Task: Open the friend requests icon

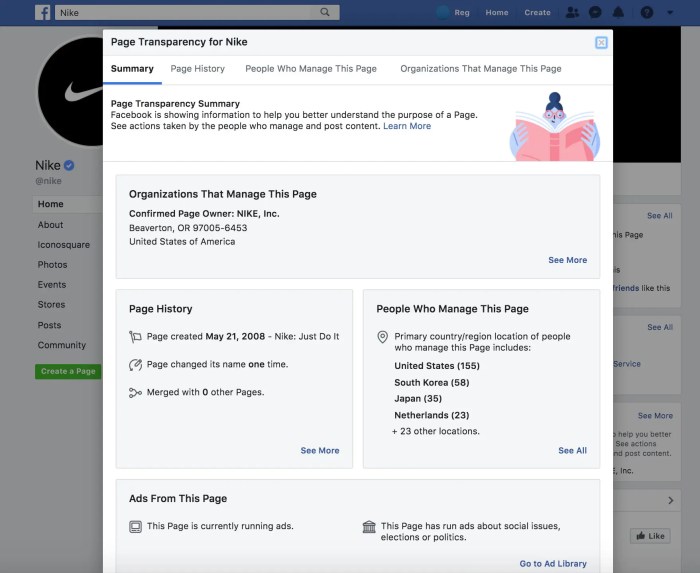Action: coord(572,12)
